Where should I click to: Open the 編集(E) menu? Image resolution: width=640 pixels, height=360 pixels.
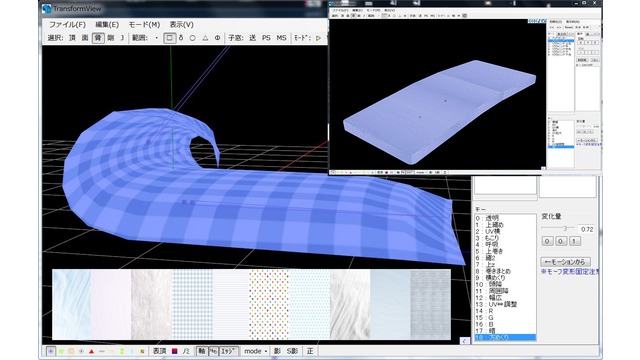tap(107, 24)
